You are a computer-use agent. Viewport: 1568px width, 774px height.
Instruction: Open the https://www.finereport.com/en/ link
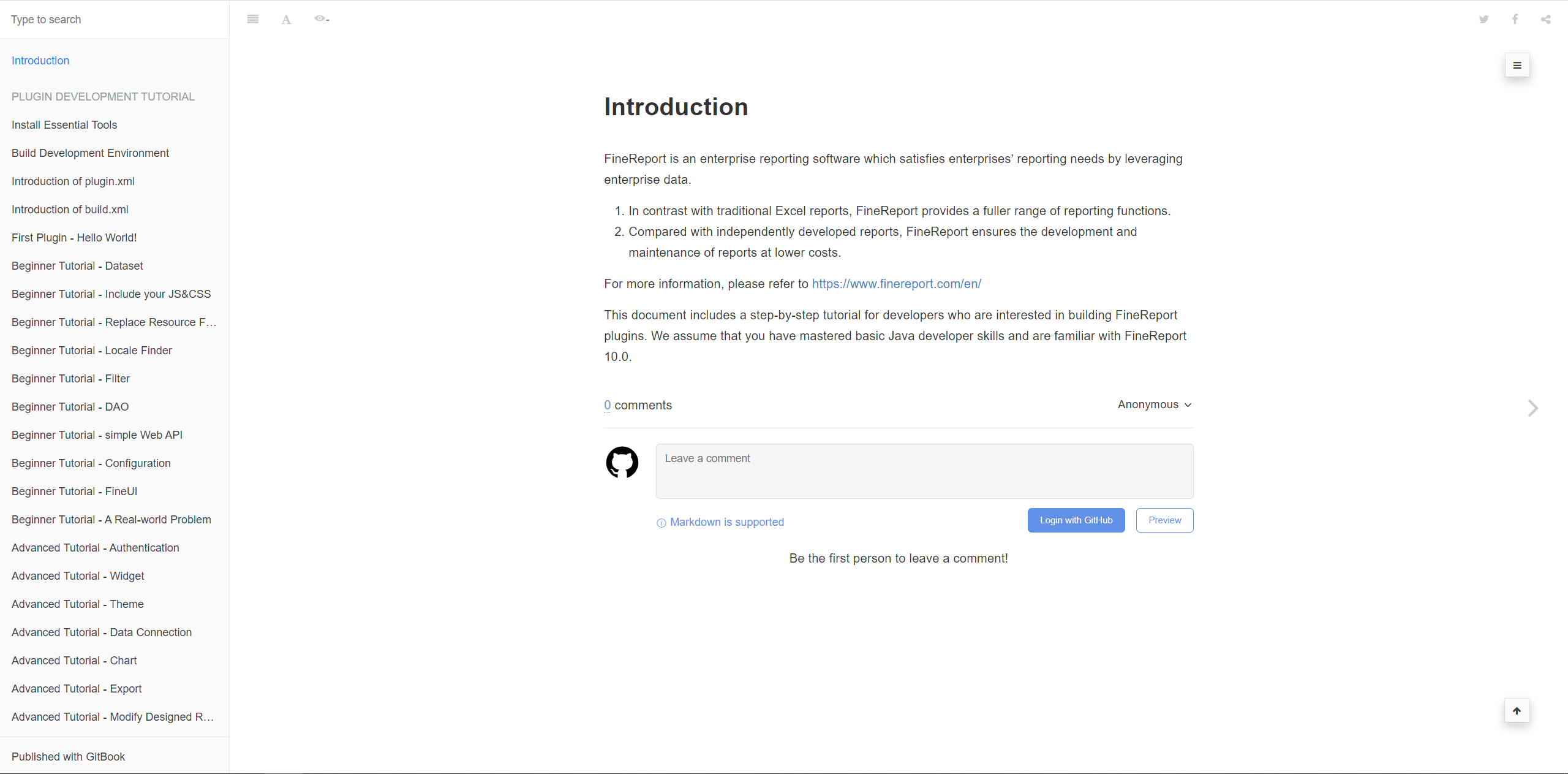tap(896, 284)
